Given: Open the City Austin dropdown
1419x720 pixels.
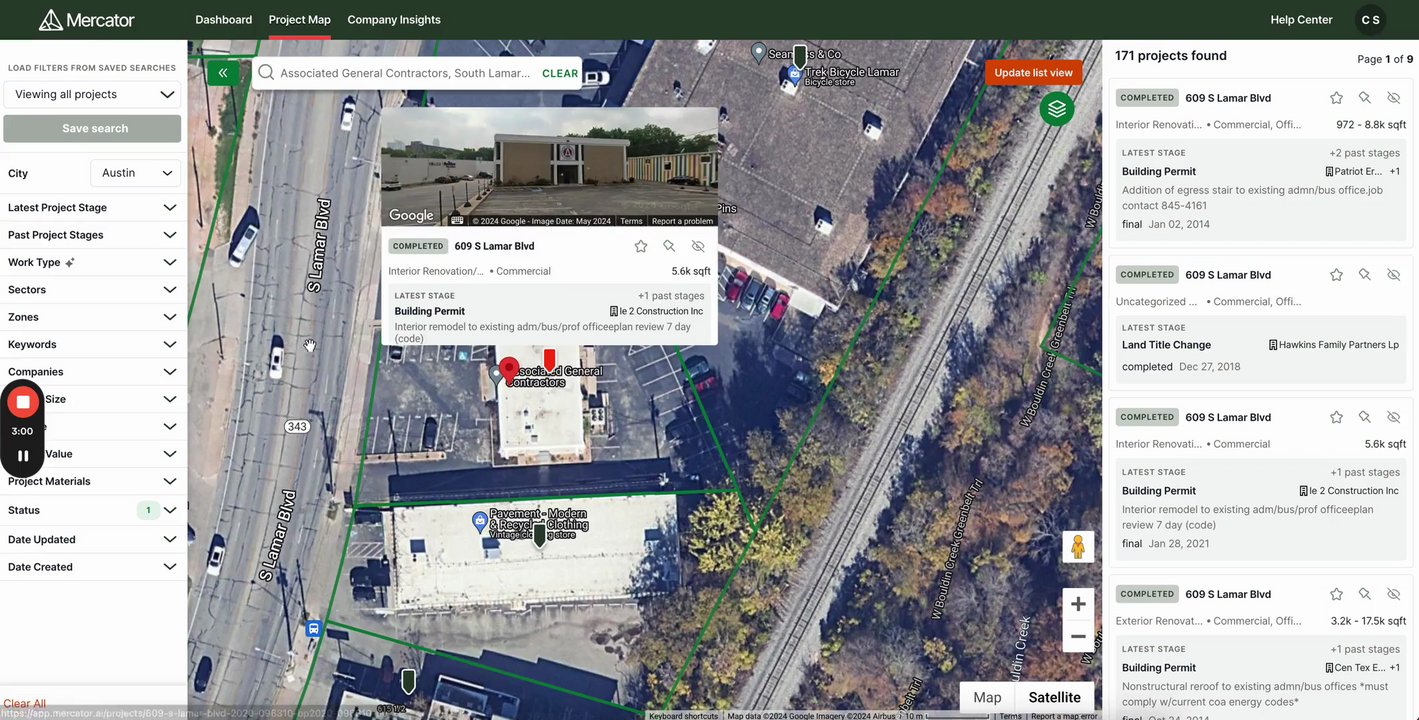Looking at the screenshot, I should [x=136, y=173].
